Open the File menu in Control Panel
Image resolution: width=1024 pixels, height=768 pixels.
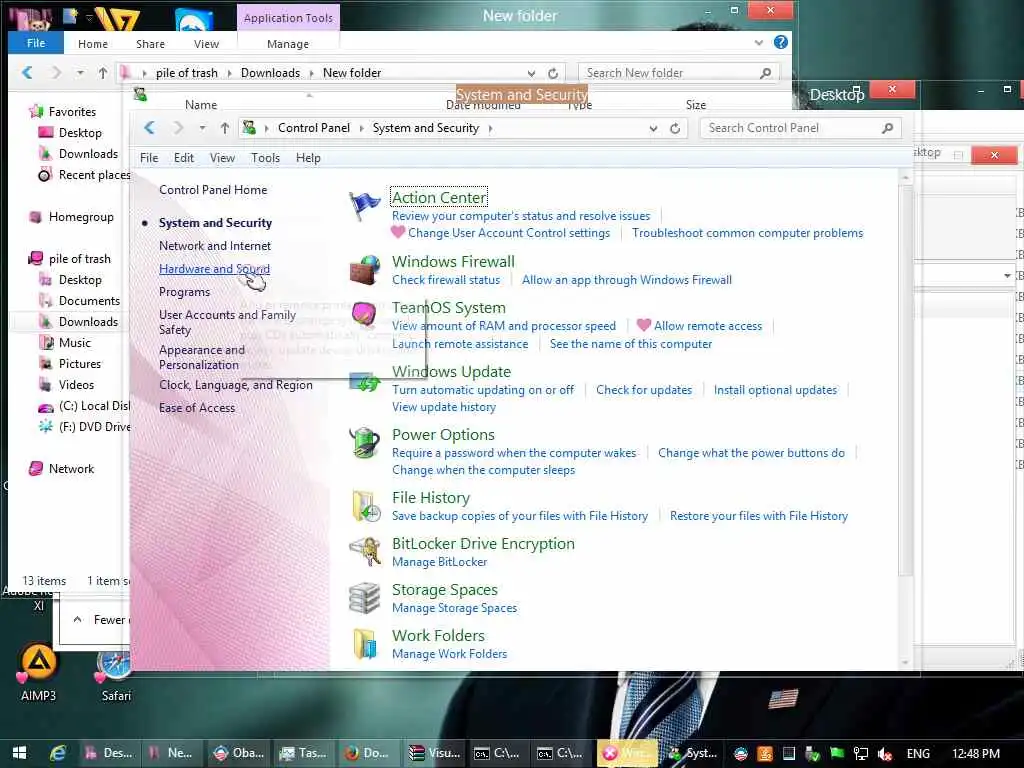149,158
